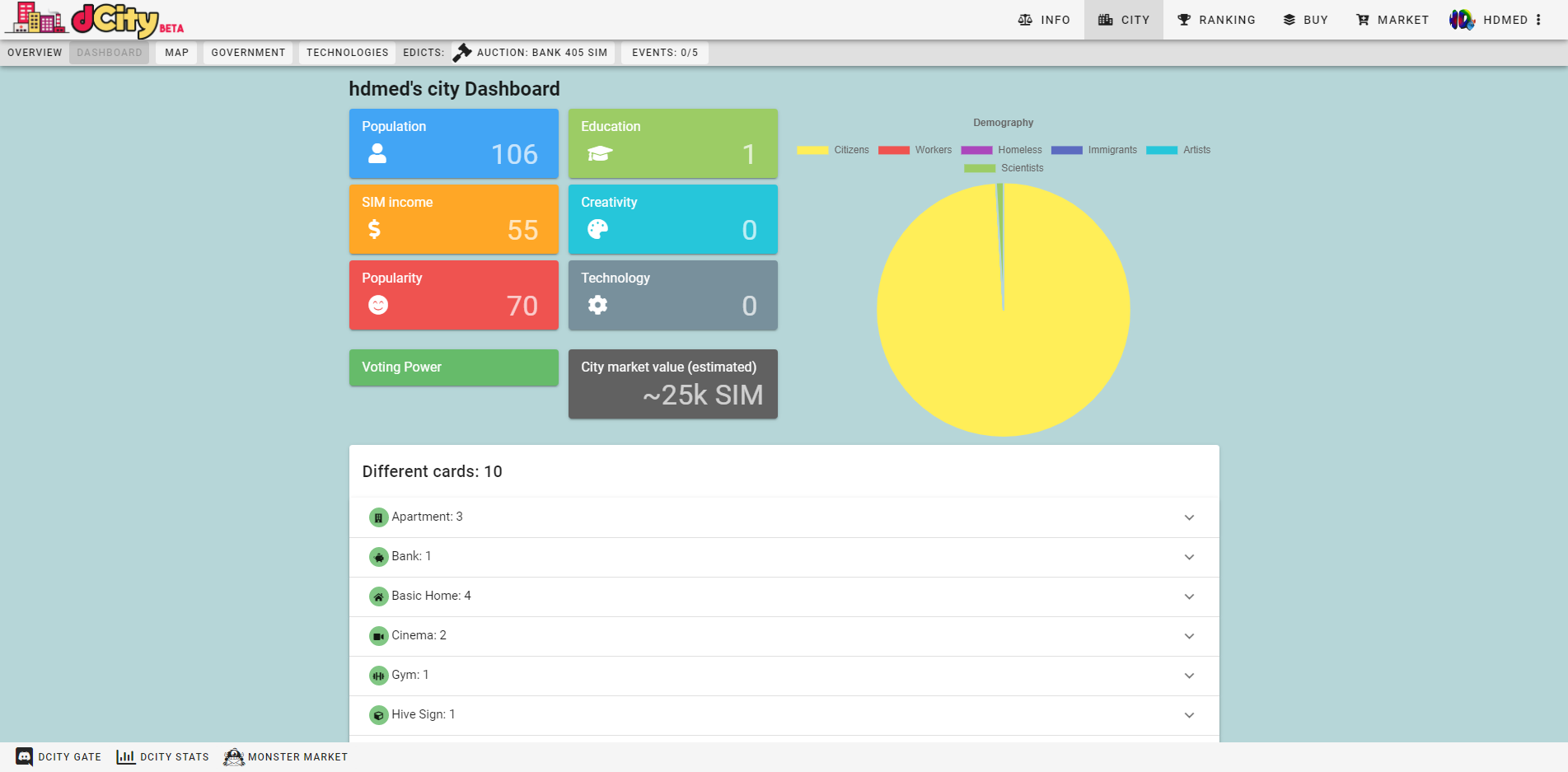Open the DCITY GATE link
Viewport: 1568px width, 772px height.
coord(59,756)
